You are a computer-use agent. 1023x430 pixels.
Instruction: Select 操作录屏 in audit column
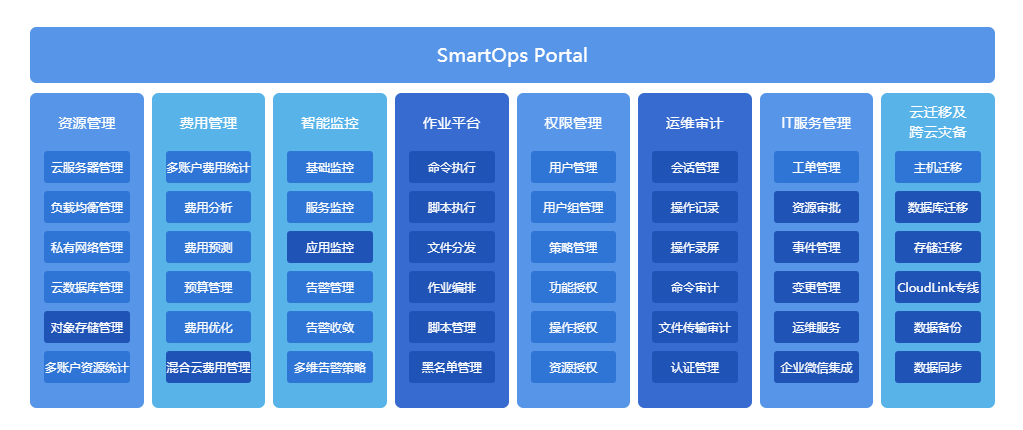click(694, 247)
